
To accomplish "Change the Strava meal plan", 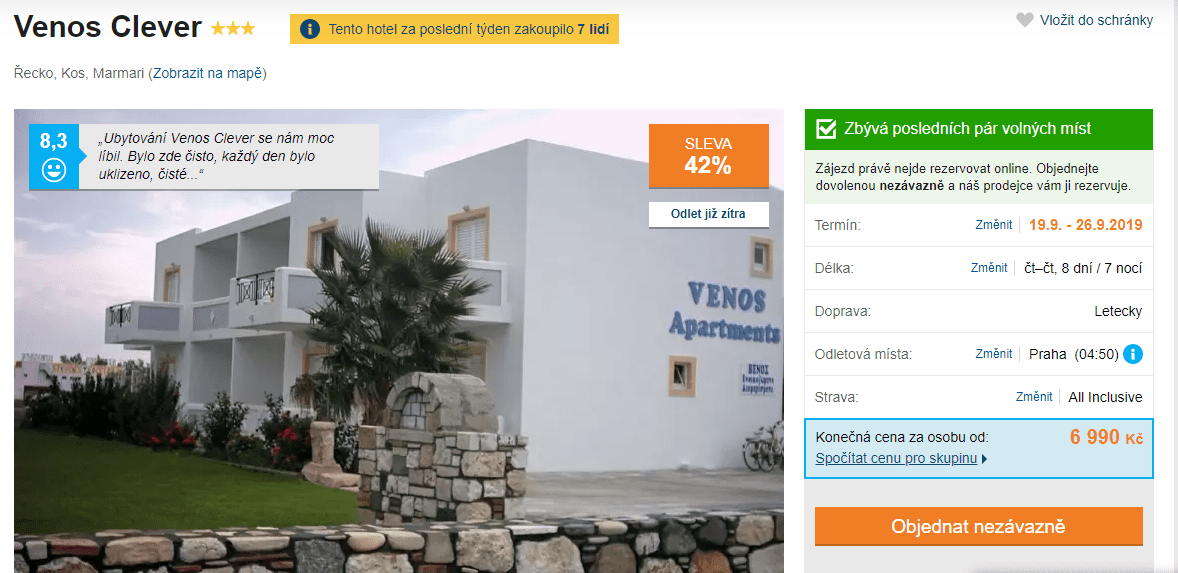I will pyautogui.click(x=1034, y=397).
